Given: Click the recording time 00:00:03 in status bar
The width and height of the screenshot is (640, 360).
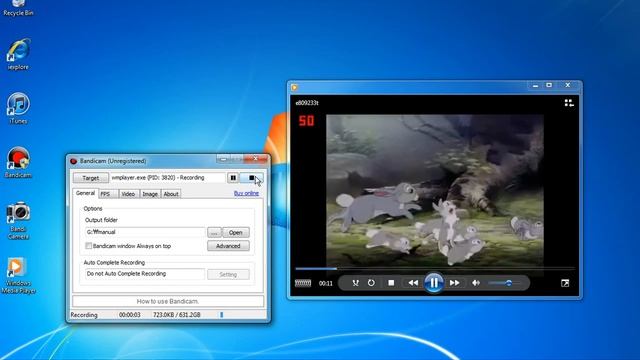Looking at the screenshot, I should point(129,315).
